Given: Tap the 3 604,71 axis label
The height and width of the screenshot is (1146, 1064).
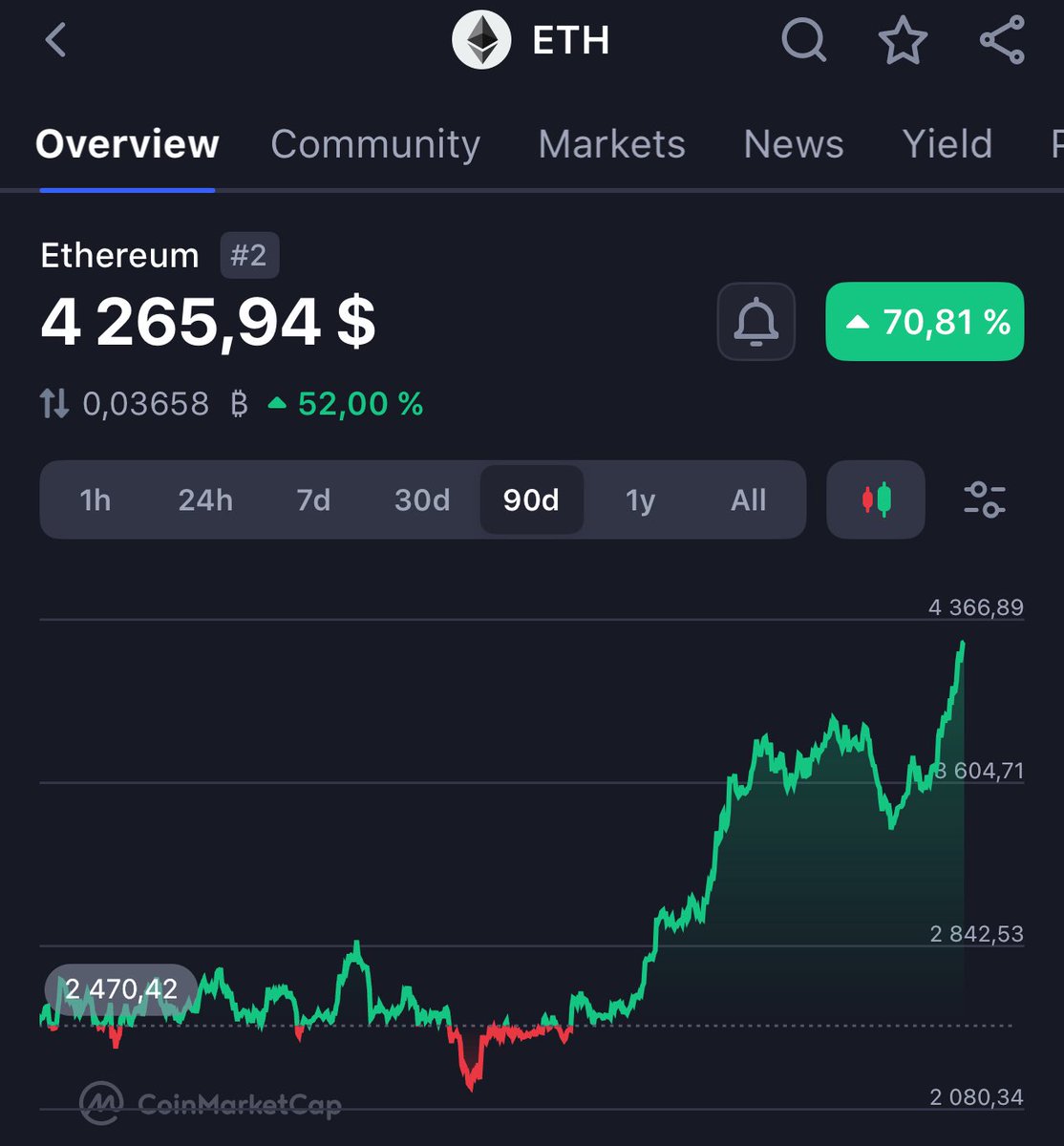Looking at the screenshot, I should click(980, 771).
